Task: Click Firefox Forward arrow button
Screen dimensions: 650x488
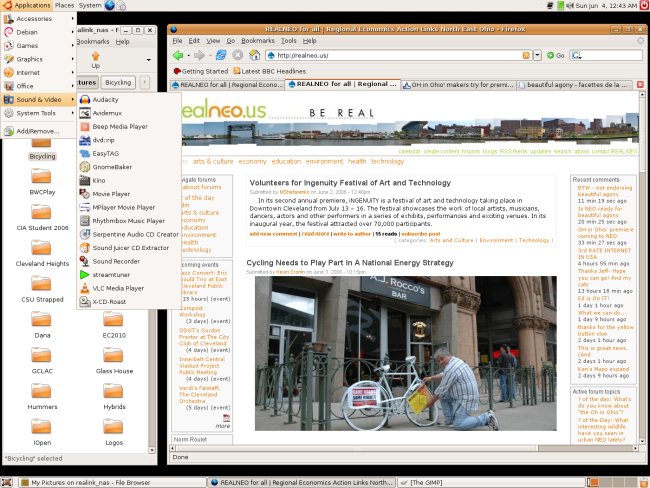Action: 200,55
